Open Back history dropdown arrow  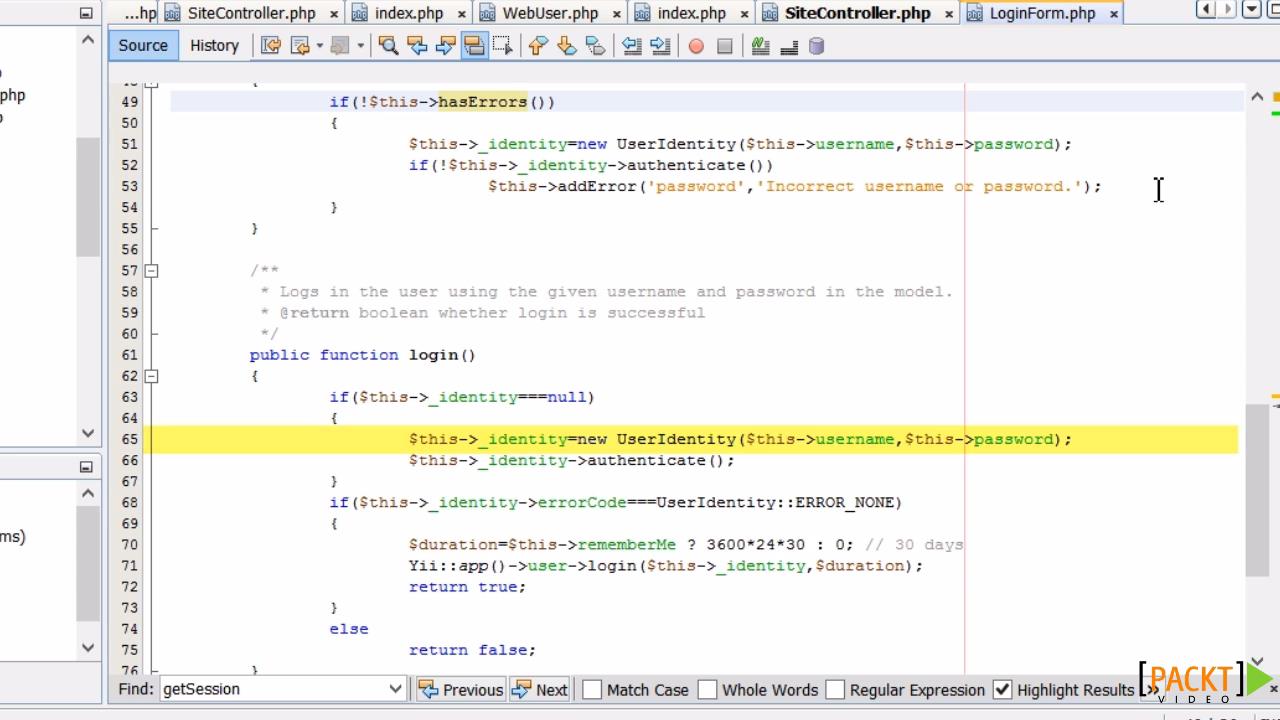[319, 46]
